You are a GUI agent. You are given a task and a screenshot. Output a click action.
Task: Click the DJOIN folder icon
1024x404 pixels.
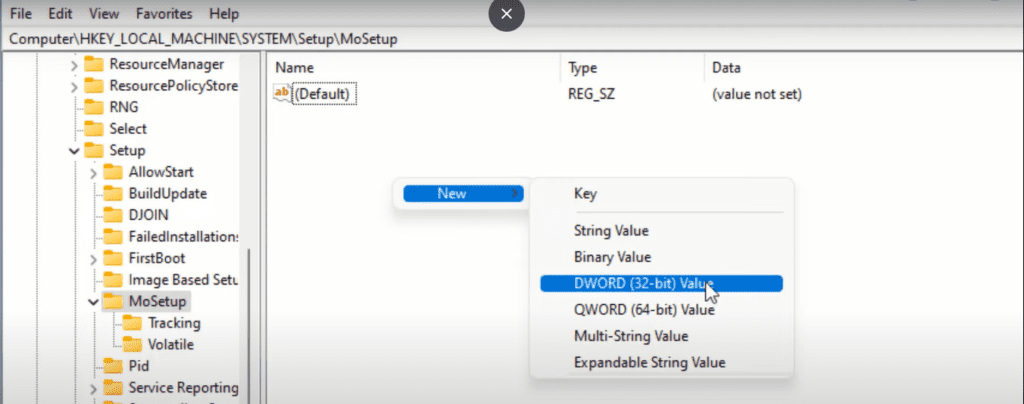113,215
